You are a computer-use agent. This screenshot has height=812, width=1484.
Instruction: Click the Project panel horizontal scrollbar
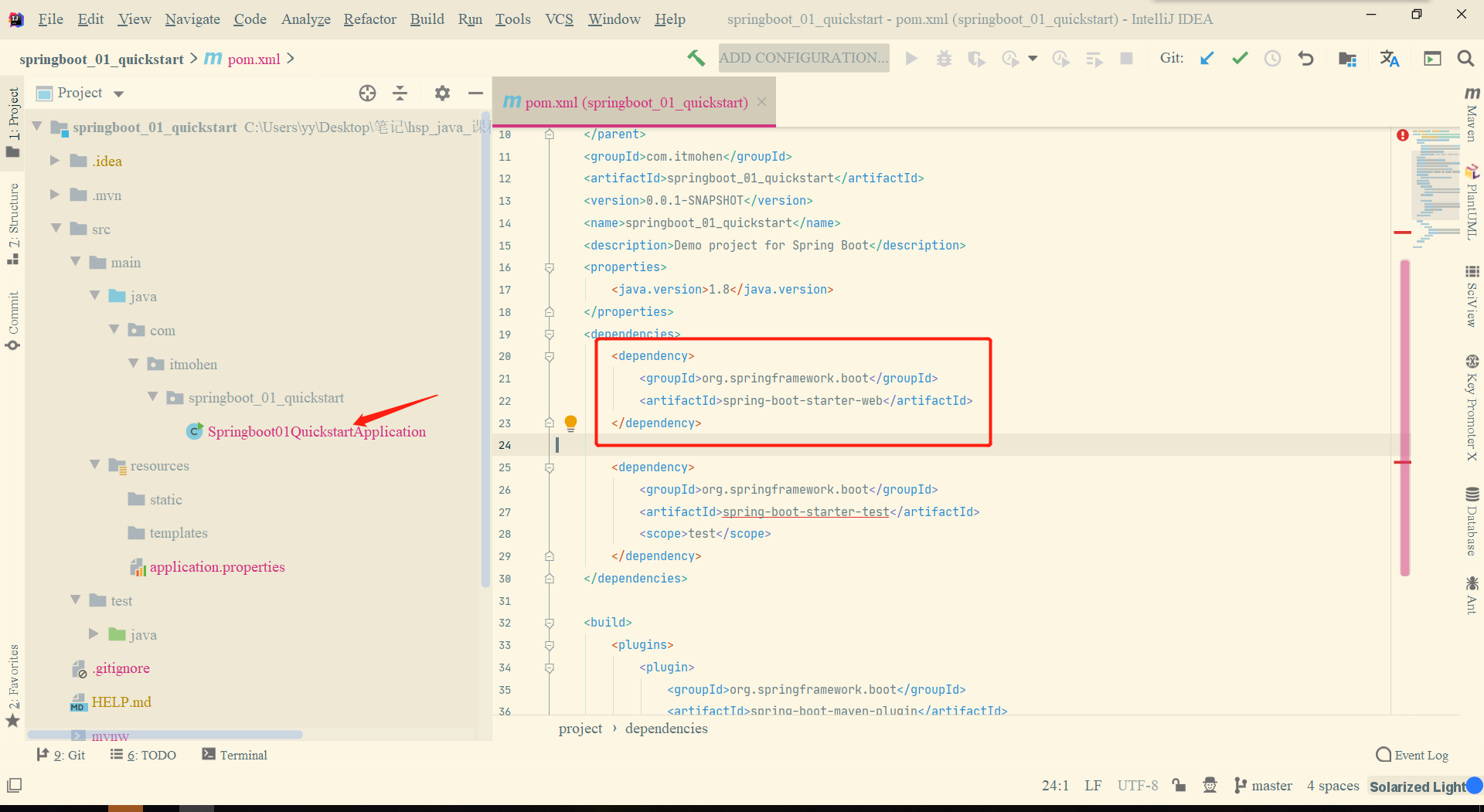165,734
